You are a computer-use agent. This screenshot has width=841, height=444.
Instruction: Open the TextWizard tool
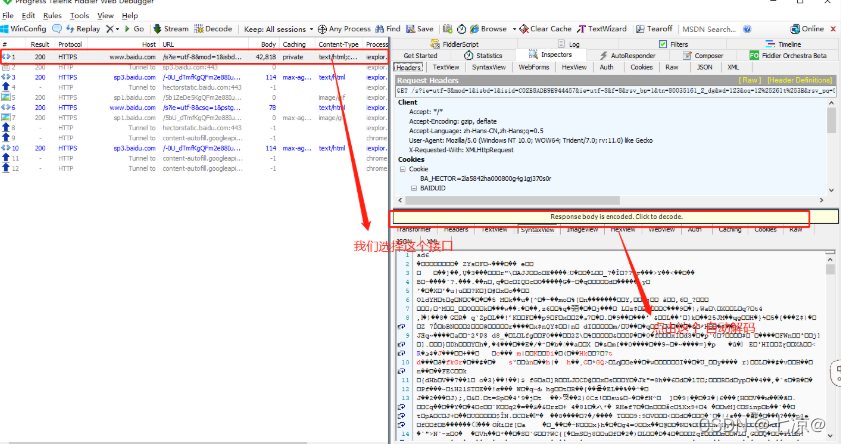click(x=602, y=29)
